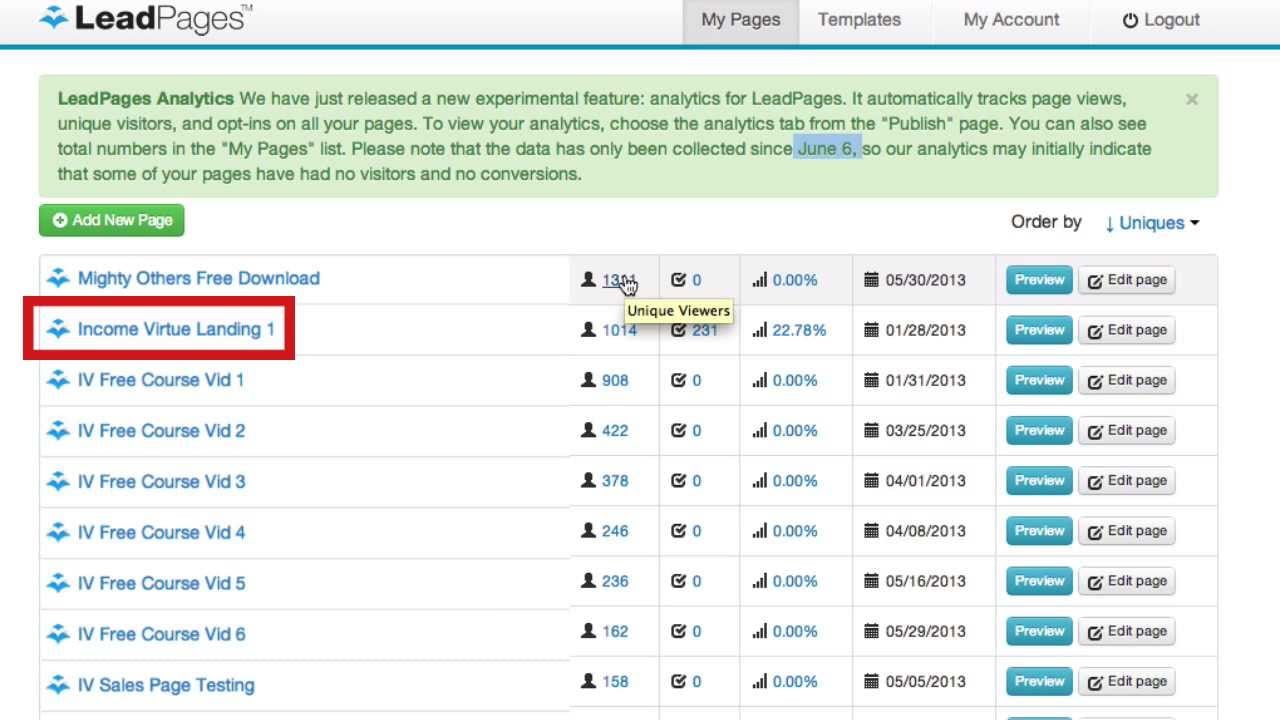
Task: Open IV Free Course Vid 2
Action: pos(161,431)
